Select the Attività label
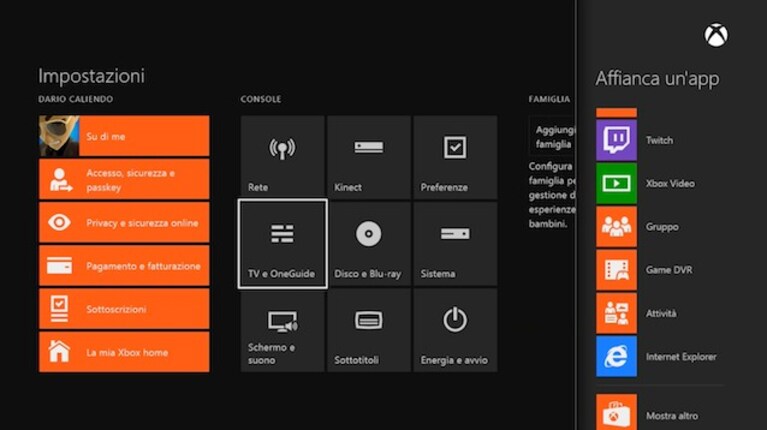The height and width of the screenshot is (430, 767). [x=661, y=313]
